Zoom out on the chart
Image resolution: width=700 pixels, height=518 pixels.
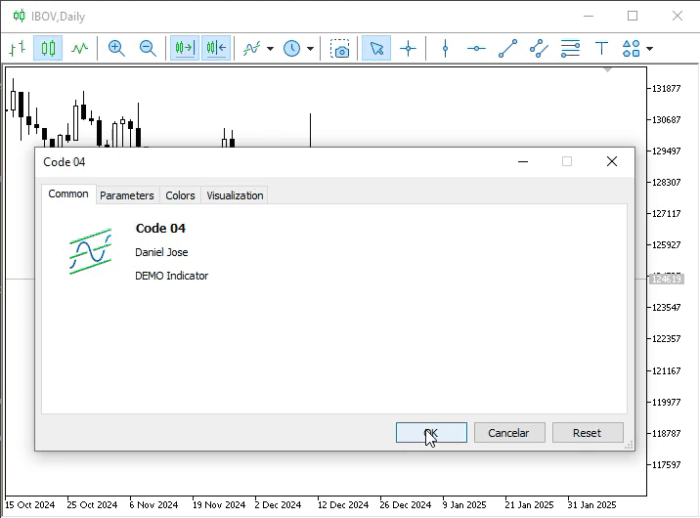click(x=148, y=48)
